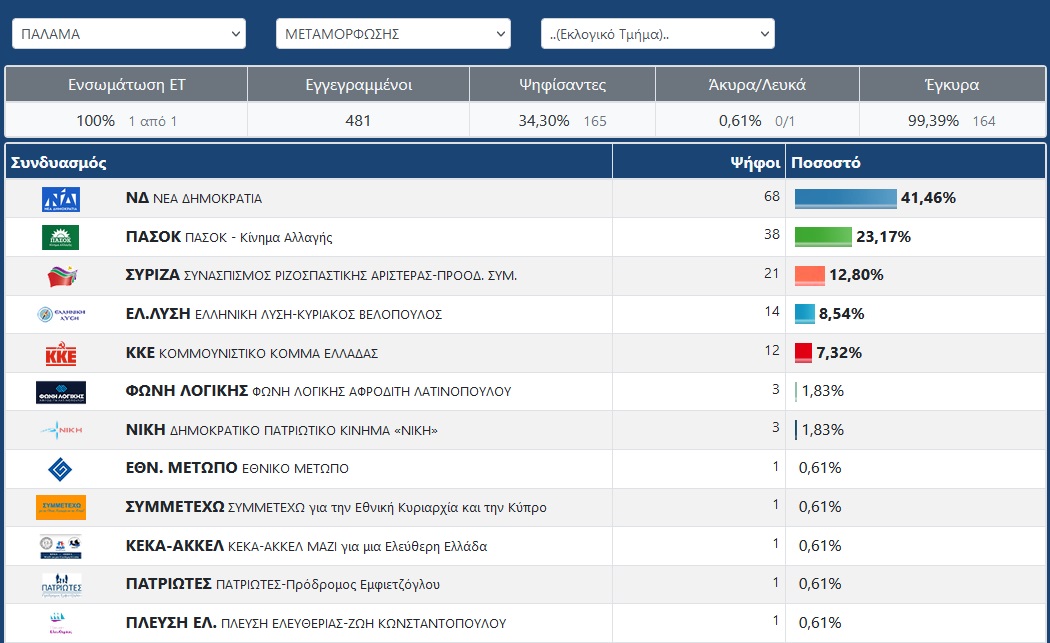This screenshot has width=1050, height=643.
Task: Select the ΕΛΛΗΝΙΚΗ ΛΥΣΗ-ΚΥΡΙΑΚΟΣ ΒΕΛΟΠΟΥΛΟΣ name
Action: tap(318, 314)
